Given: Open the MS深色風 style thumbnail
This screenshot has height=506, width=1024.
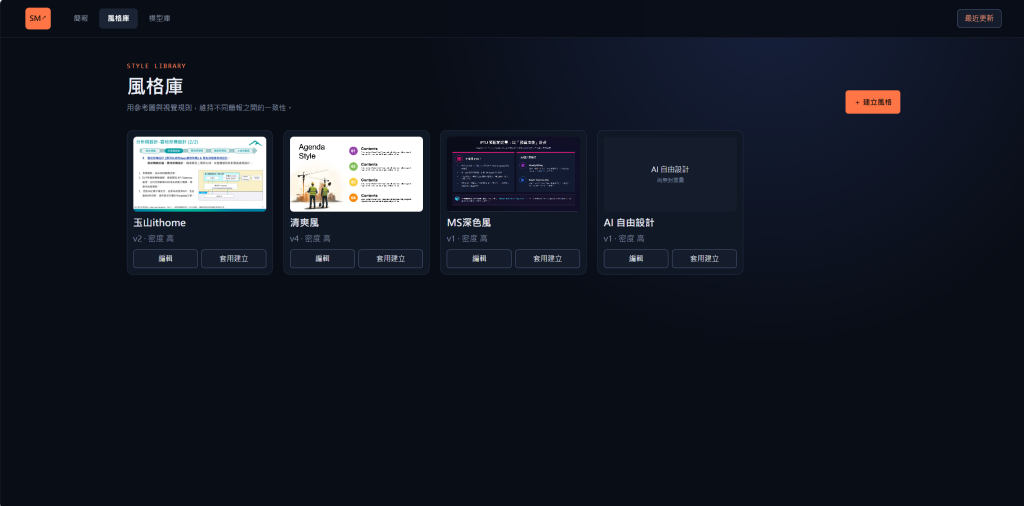Looking at the screenshot, I should pos(513,174).
